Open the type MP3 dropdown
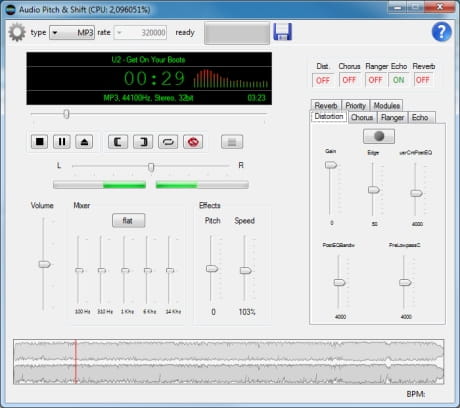The height and width of the screenshot is (408, 460). [x=72, y=33]
